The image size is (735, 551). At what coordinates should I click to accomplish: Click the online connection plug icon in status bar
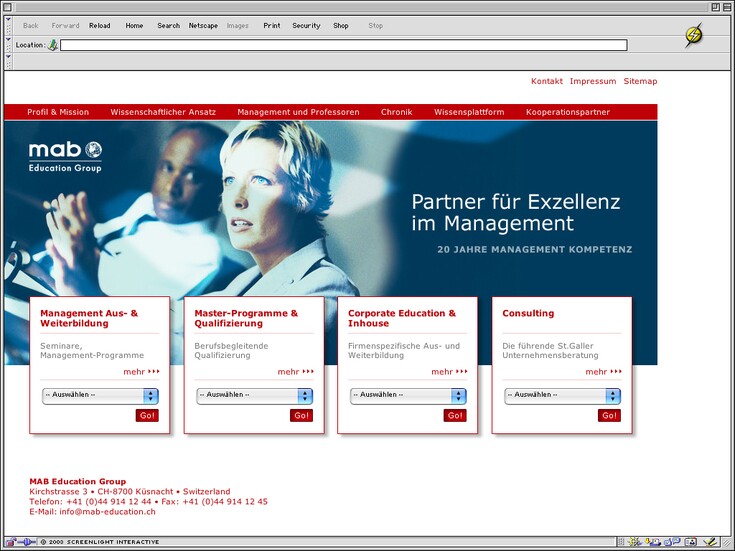(26, 542)
